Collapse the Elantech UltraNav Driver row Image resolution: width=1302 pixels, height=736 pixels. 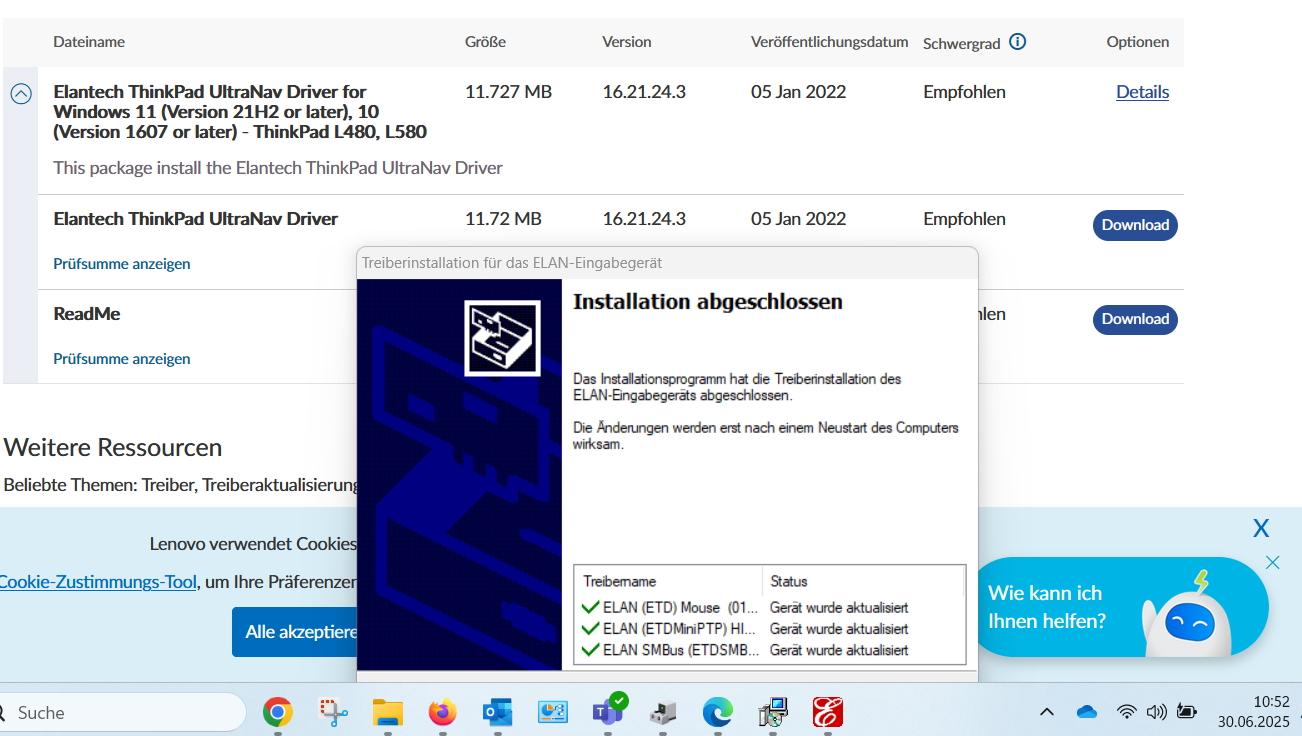(21, 94)
